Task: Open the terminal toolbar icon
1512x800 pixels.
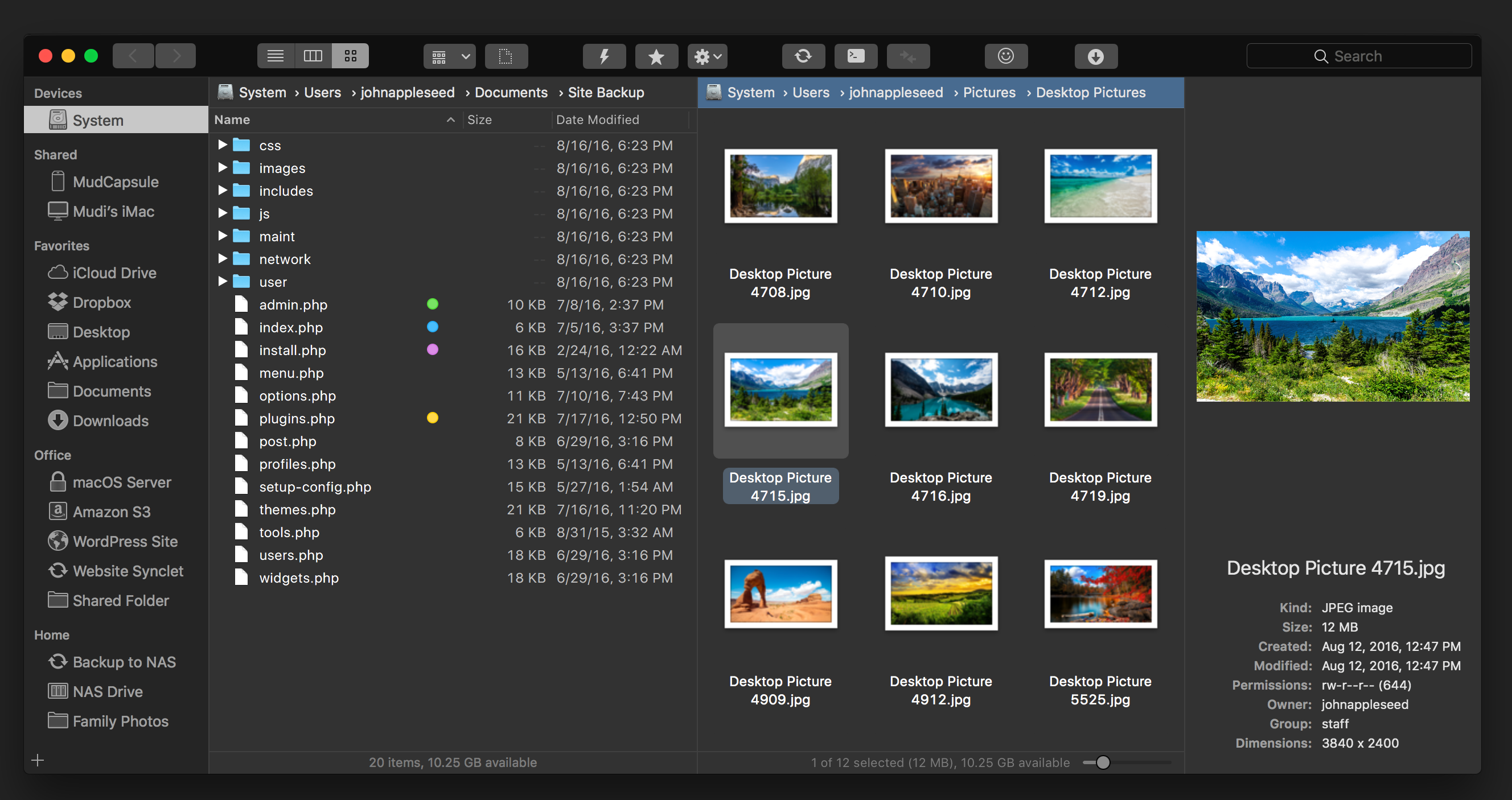Action: point(856,56)
